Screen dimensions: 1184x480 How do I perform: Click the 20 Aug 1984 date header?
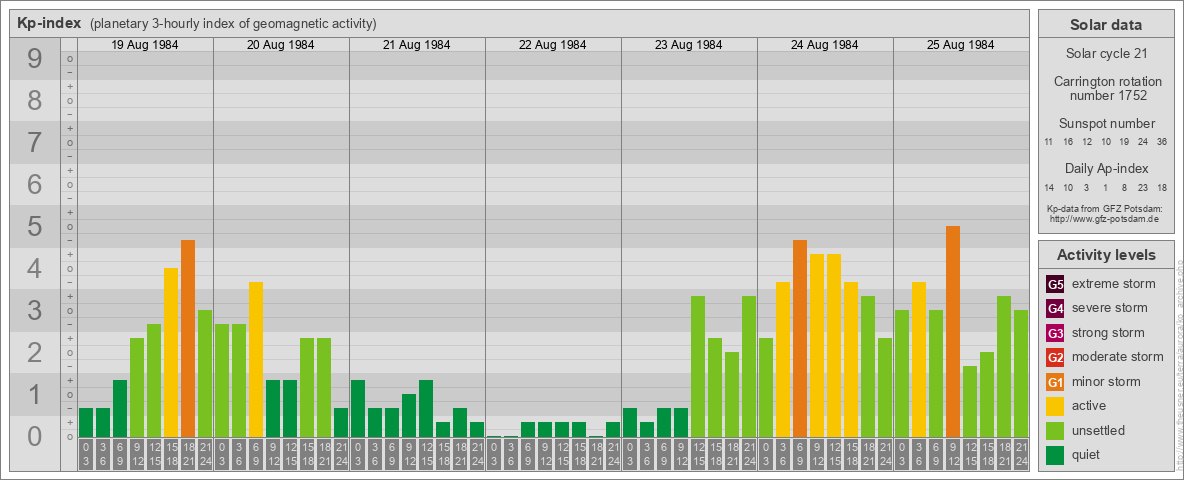click(281, 45)
